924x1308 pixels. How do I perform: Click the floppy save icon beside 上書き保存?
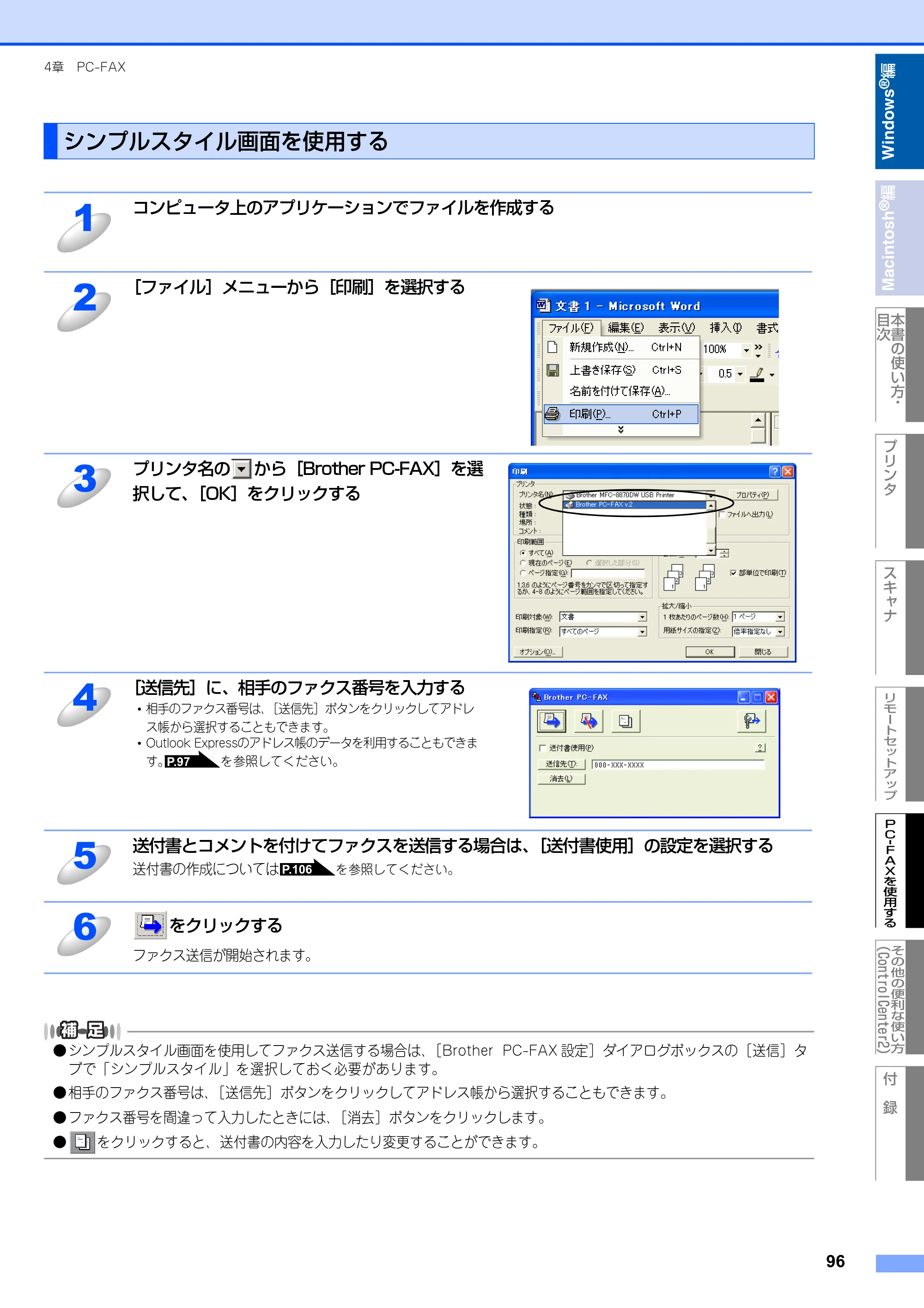point(552,370)
